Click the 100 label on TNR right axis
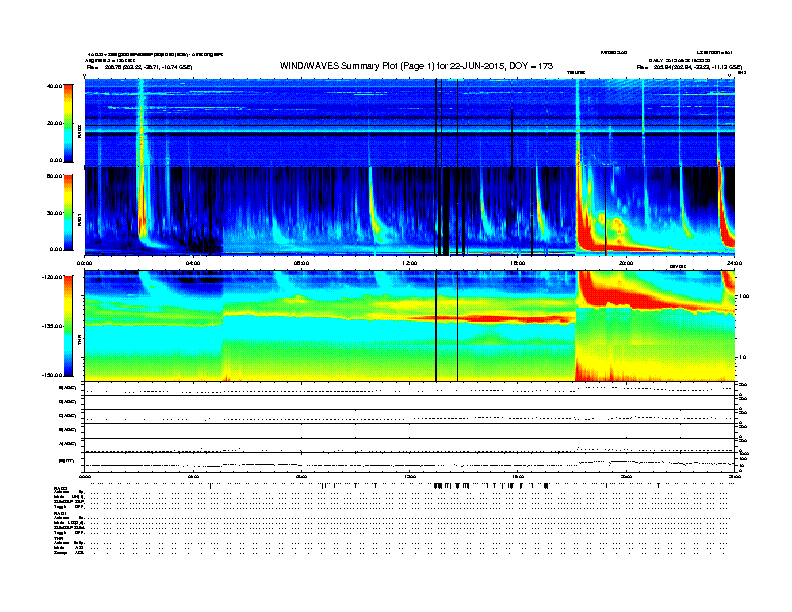This screenshot has width=792, height=612. [744, 296]
